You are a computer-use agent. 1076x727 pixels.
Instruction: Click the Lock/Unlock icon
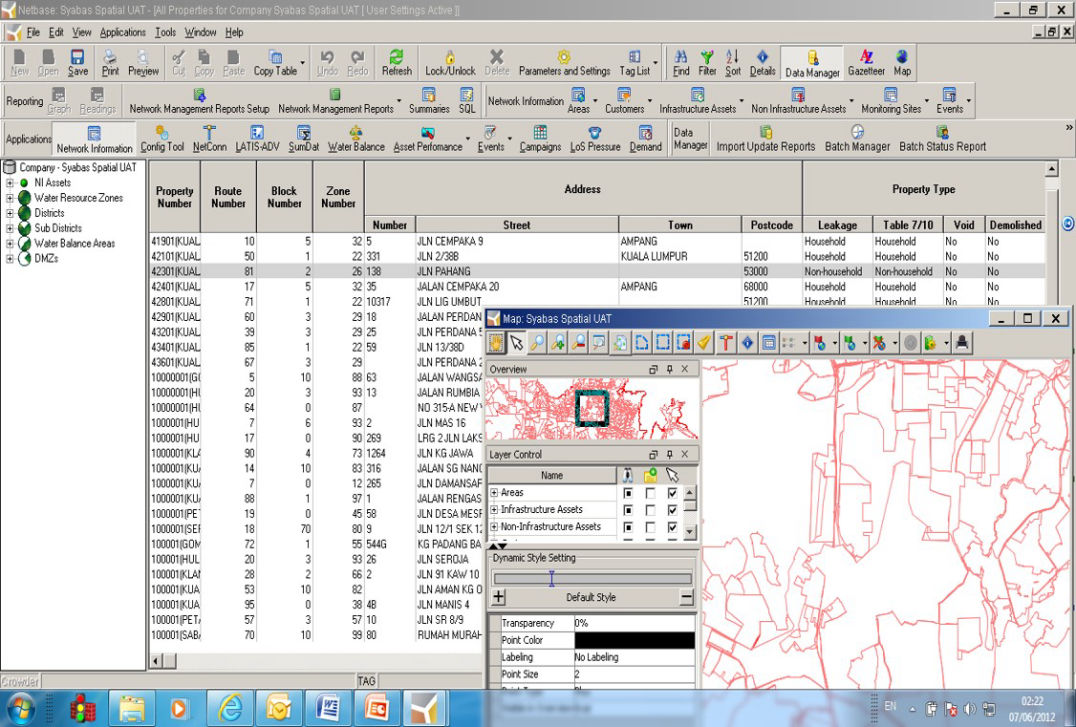tap(450, 62)
